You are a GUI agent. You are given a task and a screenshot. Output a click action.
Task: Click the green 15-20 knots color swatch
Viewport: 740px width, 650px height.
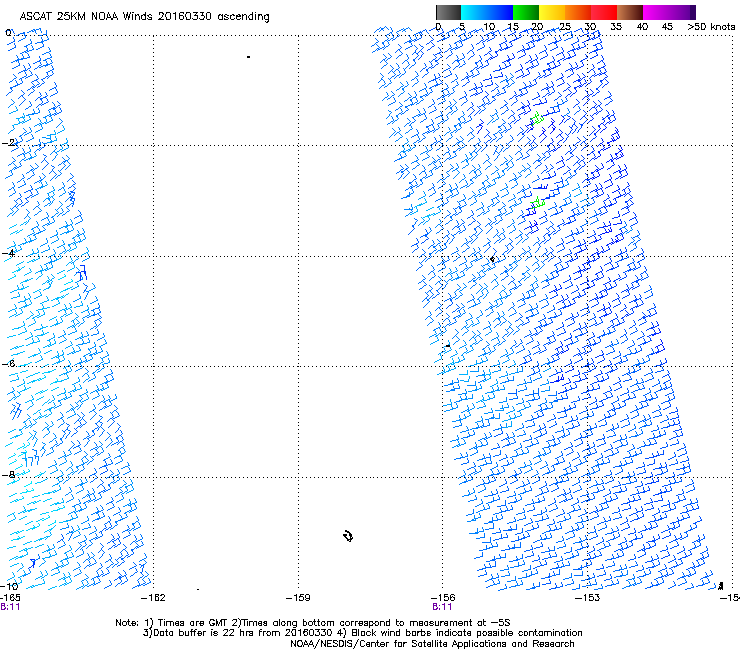526,12
